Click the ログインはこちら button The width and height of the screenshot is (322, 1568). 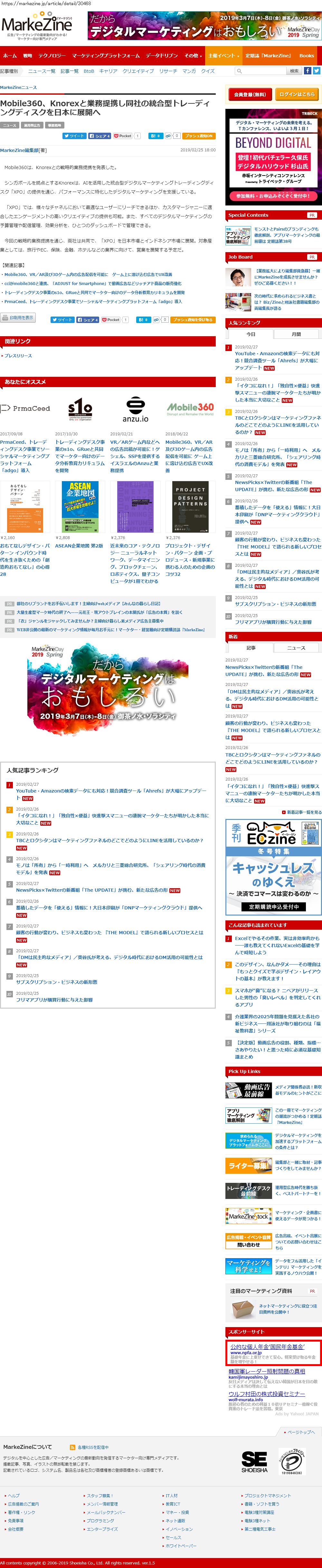point(297,94)
